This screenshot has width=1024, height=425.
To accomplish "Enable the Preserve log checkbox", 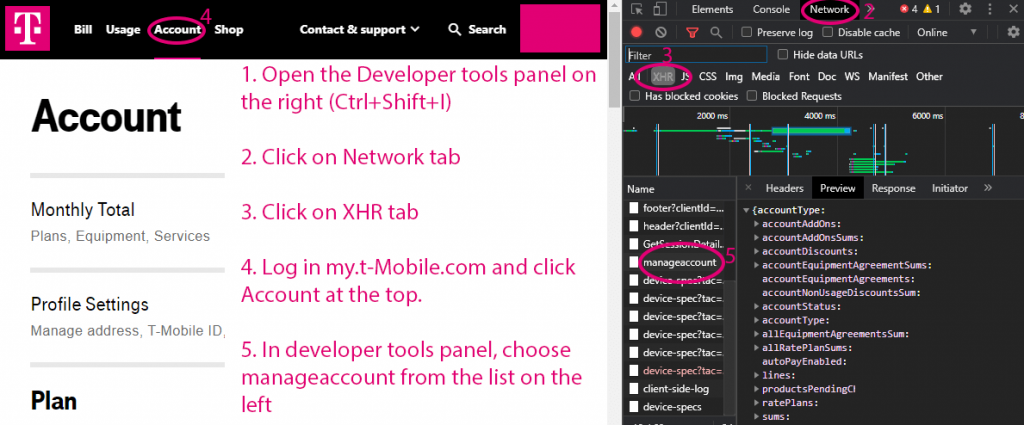I will click(x=747, y=32).
